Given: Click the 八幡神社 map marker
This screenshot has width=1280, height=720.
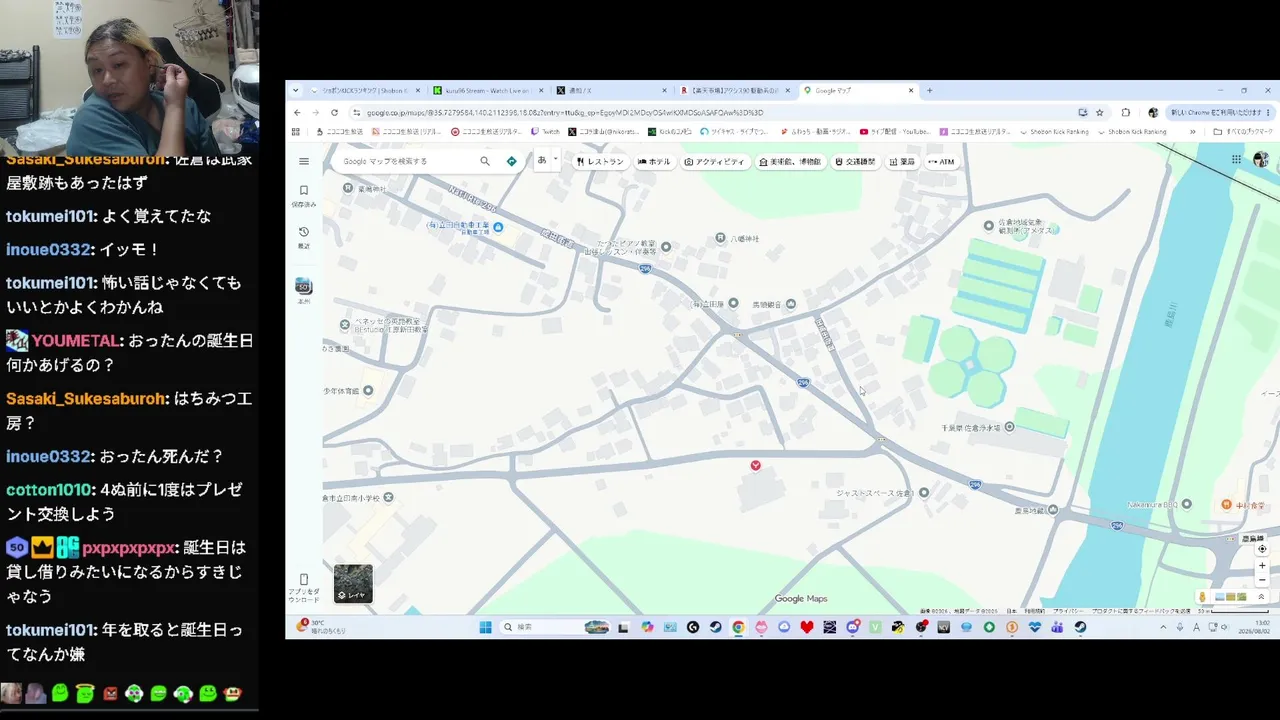Looking at the screenshot, I should [x=721, y=238].
